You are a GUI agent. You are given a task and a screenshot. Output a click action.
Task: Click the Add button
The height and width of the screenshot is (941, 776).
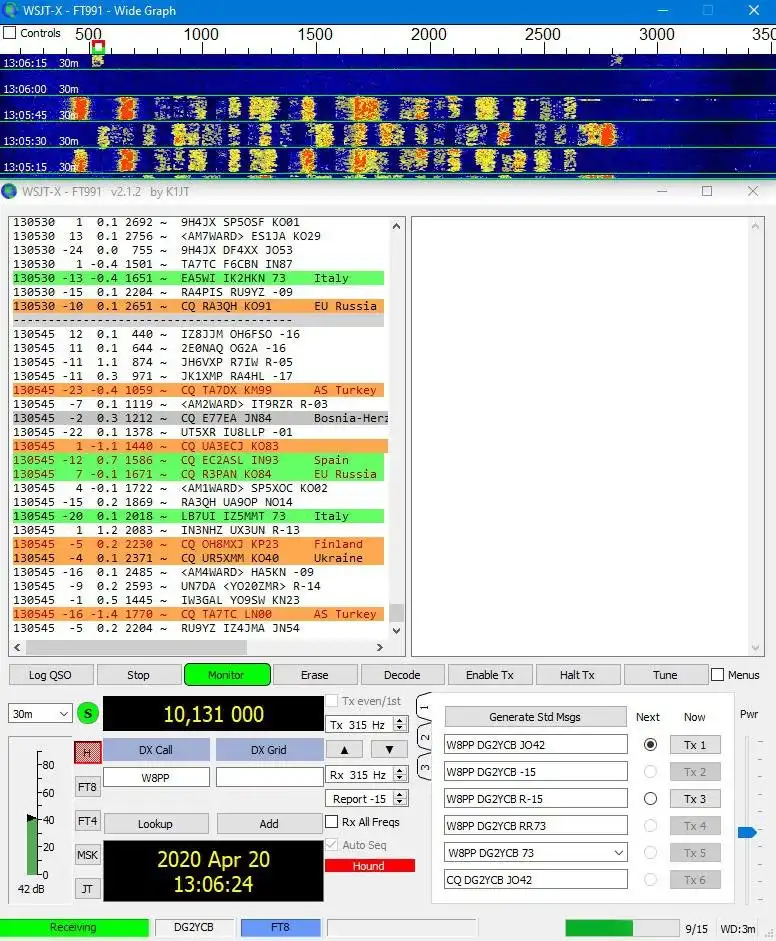[269, 823]
